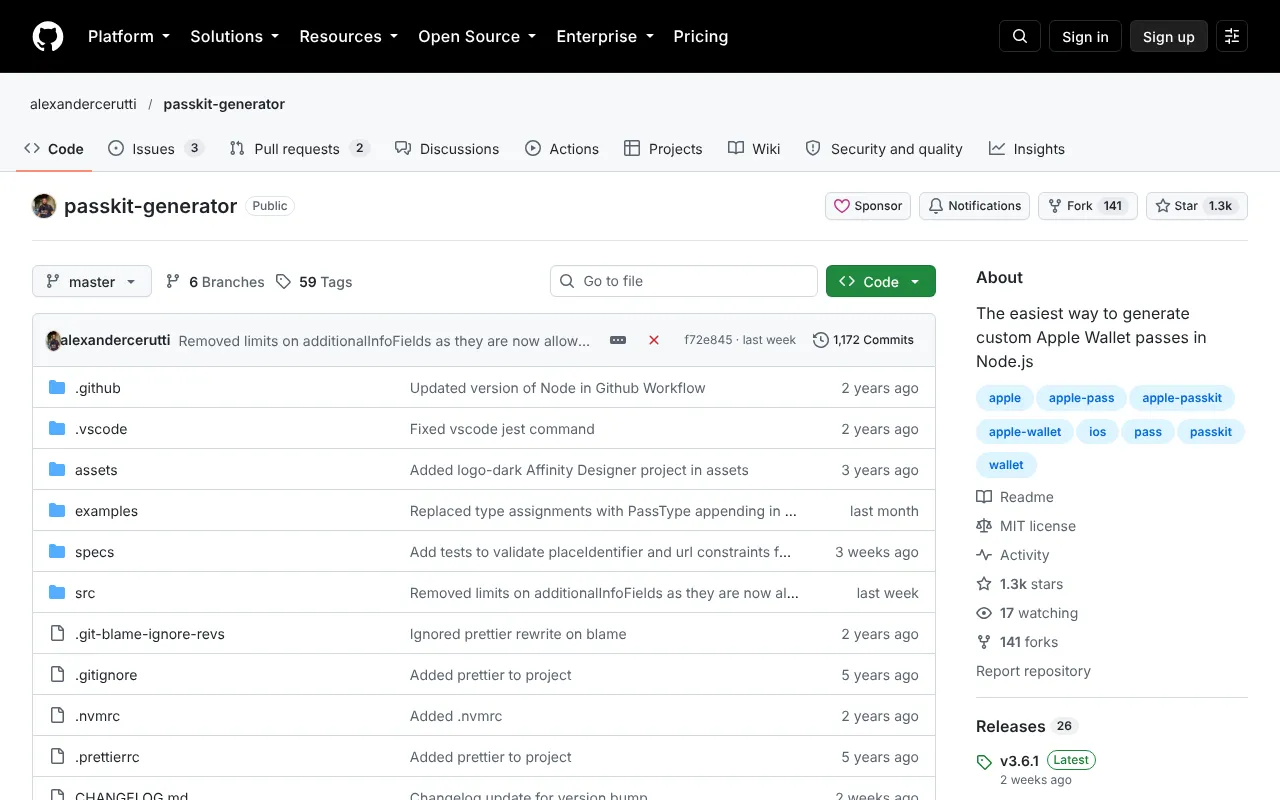Switch to the Pull requests tab
The width and height of the screenshot is (1280, 800).
(x=300, y=149)
